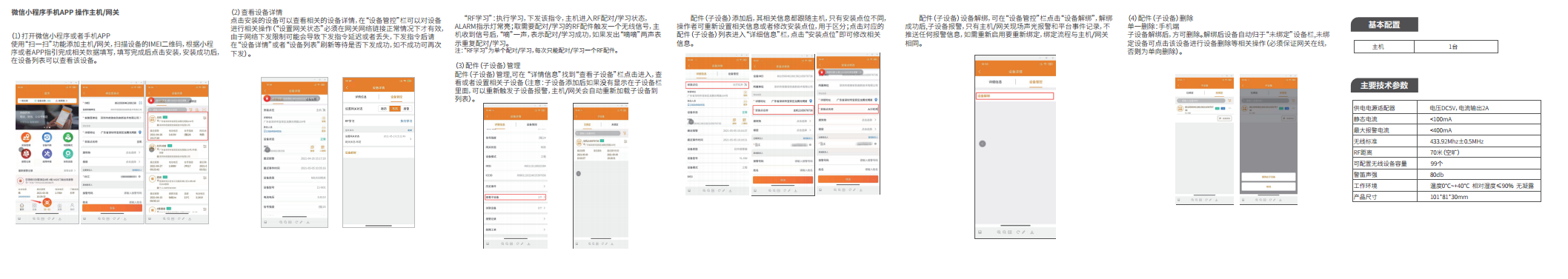1568x279 pixels.
Task: Select 已绑定 tab on the 子设备 list phone
Action: 588,124
